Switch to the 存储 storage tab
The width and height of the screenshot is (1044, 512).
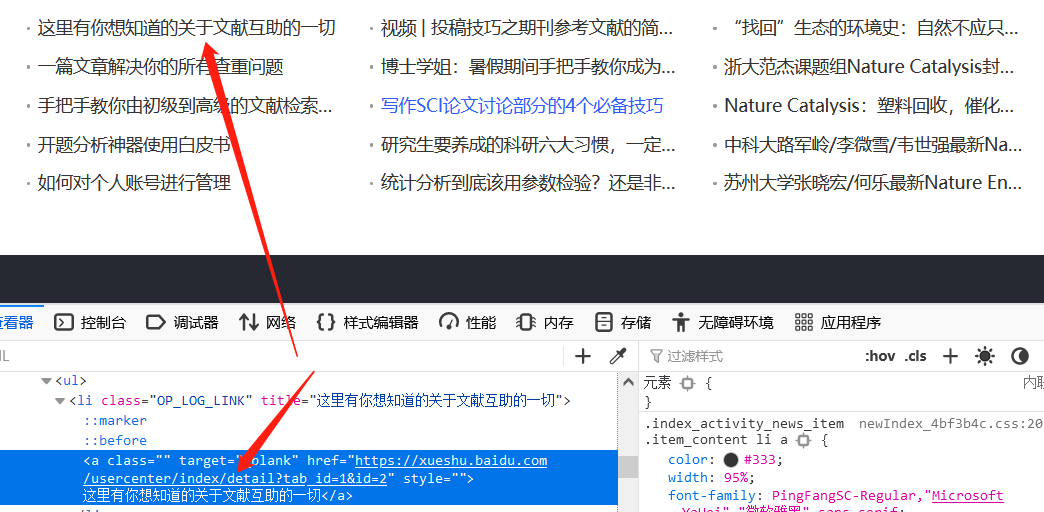[623, 323]
